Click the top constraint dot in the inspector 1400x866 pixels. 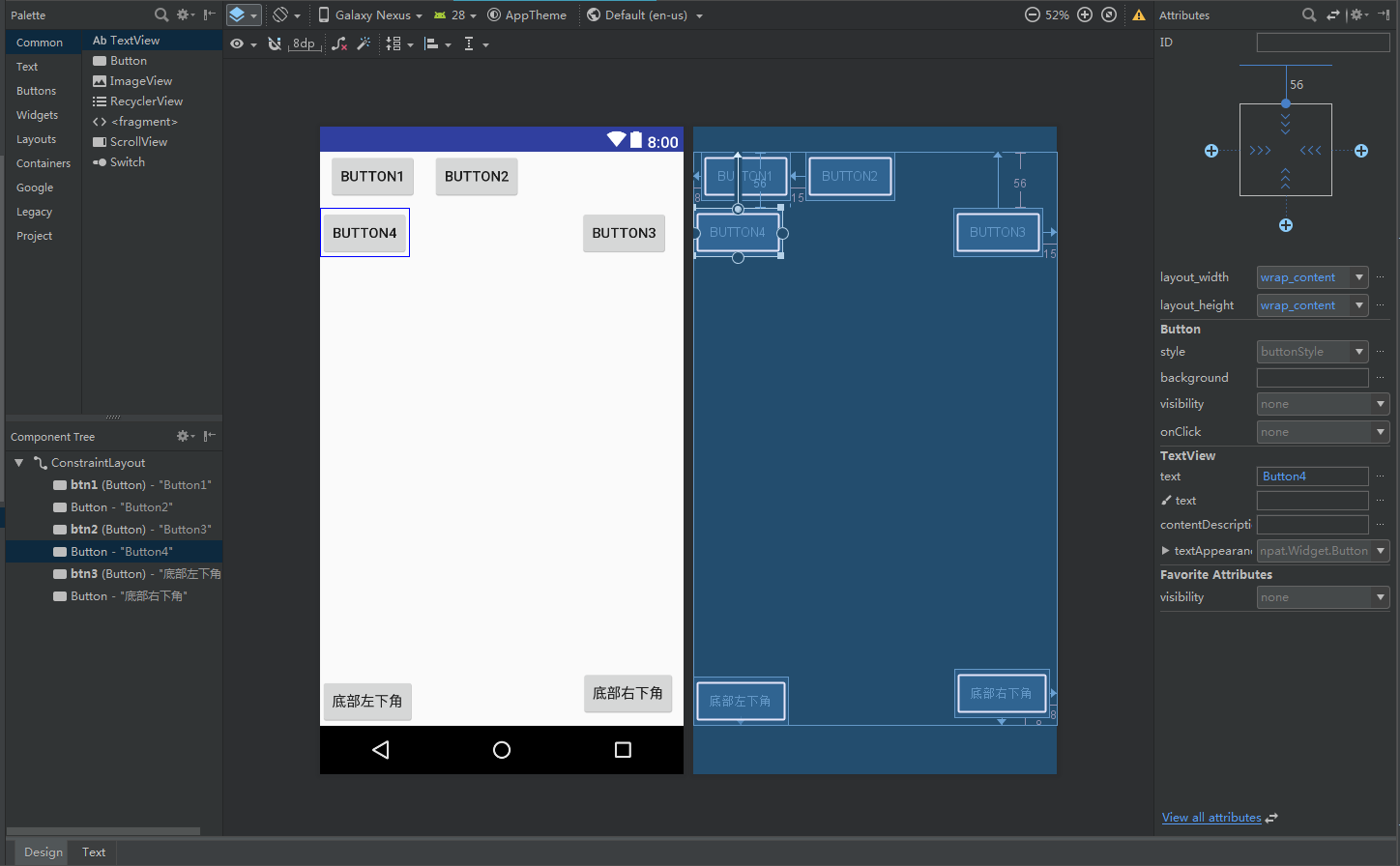pos(1286,103)
